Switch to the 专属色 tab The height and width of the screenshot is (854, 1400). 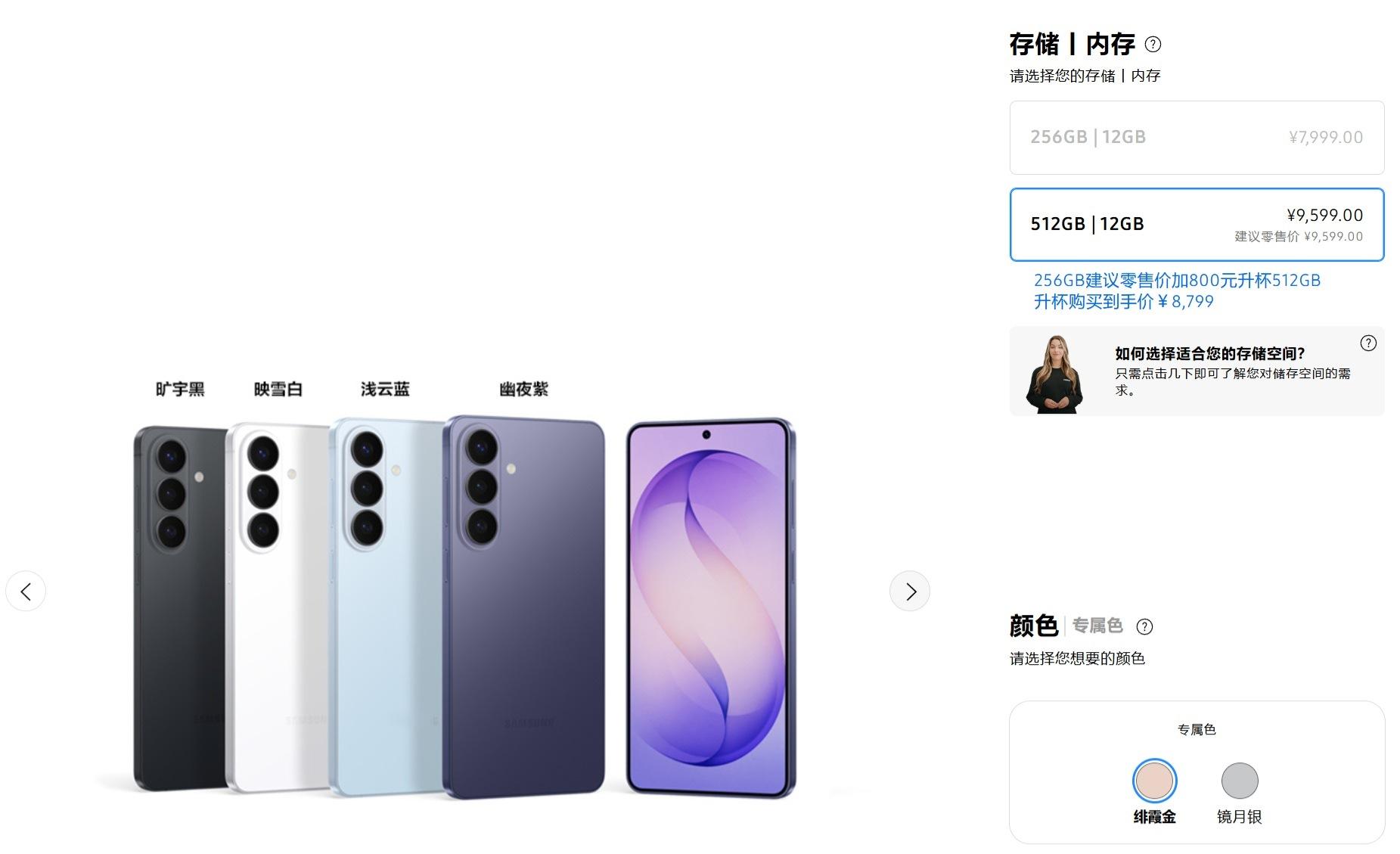1097,626
